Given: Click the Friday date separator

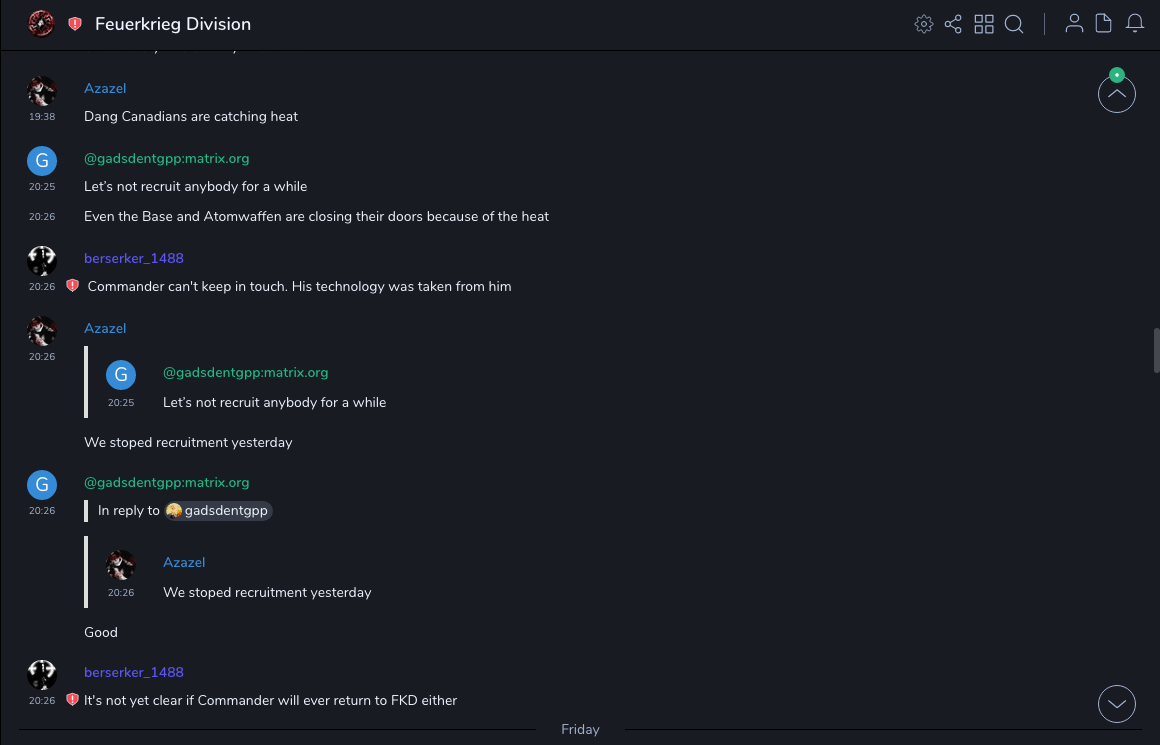Looking at the screenshot, I should [x=580, y=730].
